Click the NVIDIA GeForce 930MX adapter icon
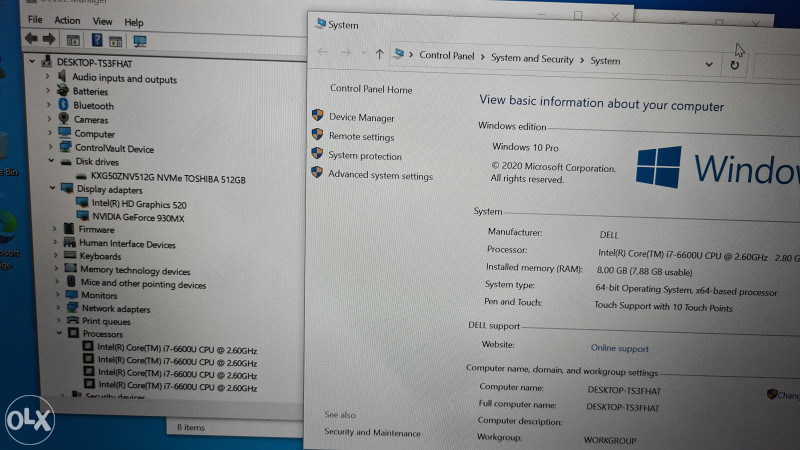Viewport: 800px width, 450px height. pos(83,216)
